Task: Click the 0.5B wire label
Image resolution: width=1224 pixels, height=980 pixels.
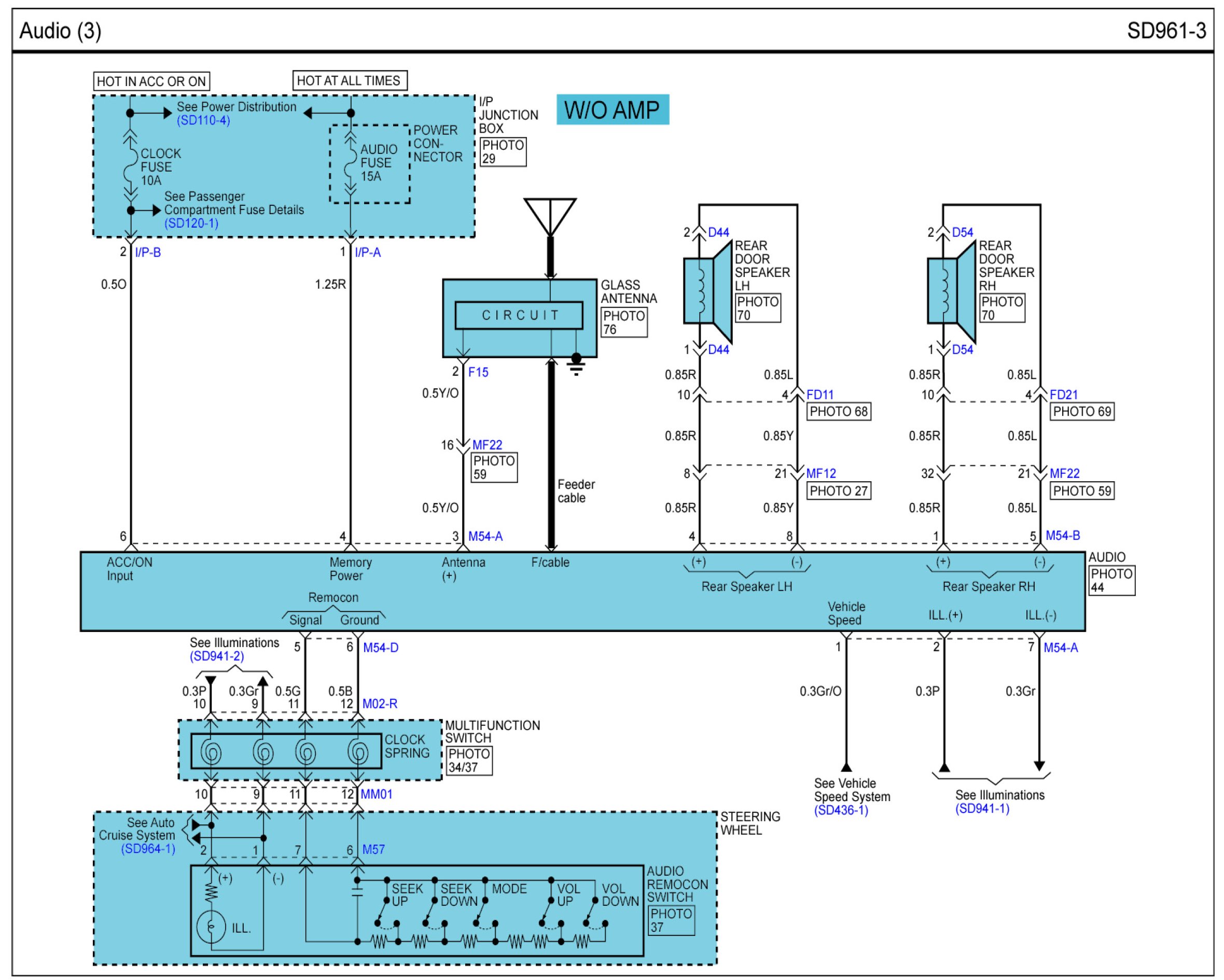Action: point(341,691)
